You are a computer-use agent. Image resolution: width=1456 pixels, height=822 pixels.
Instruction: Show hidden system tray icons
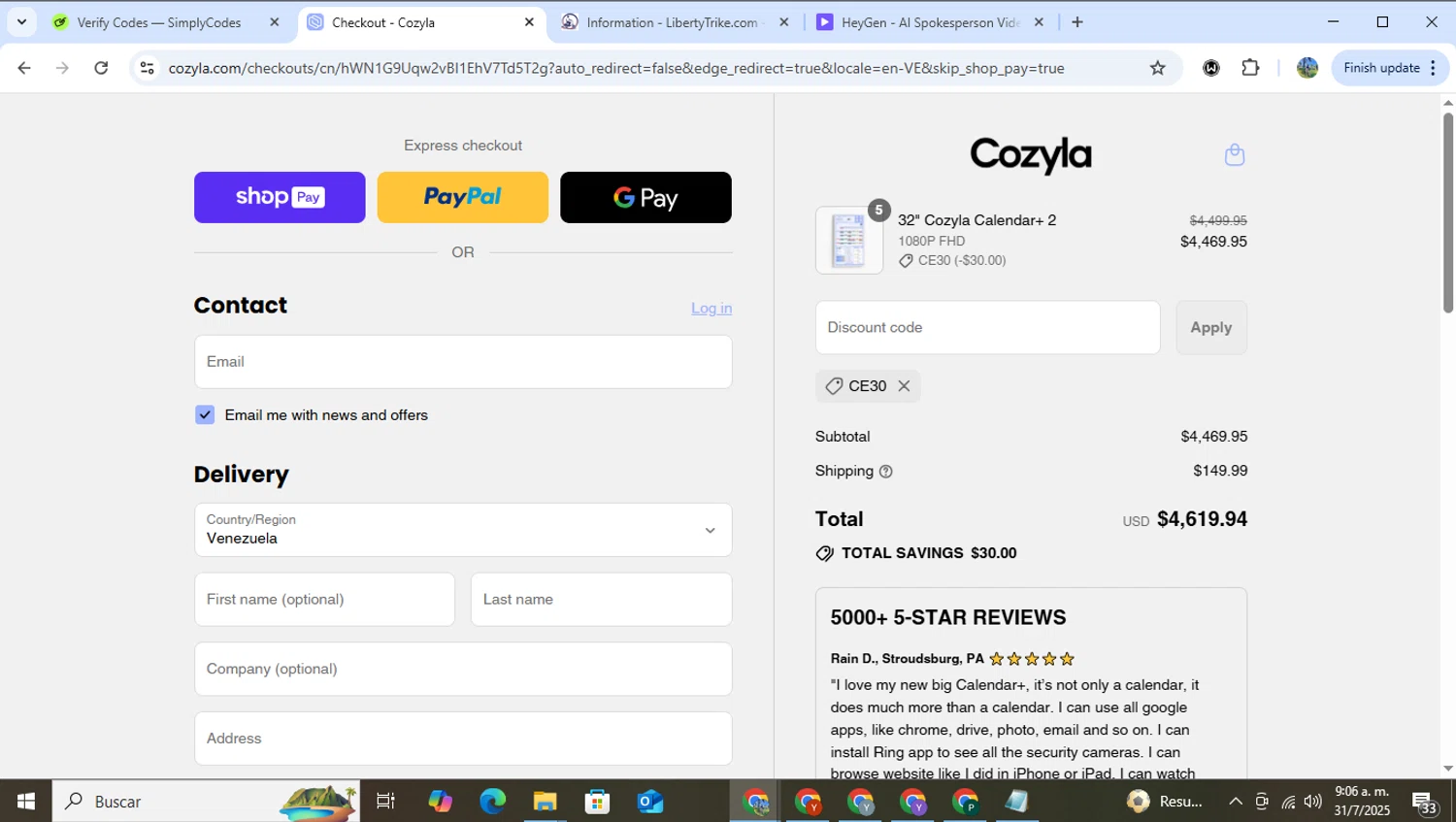click(1235, 802)
